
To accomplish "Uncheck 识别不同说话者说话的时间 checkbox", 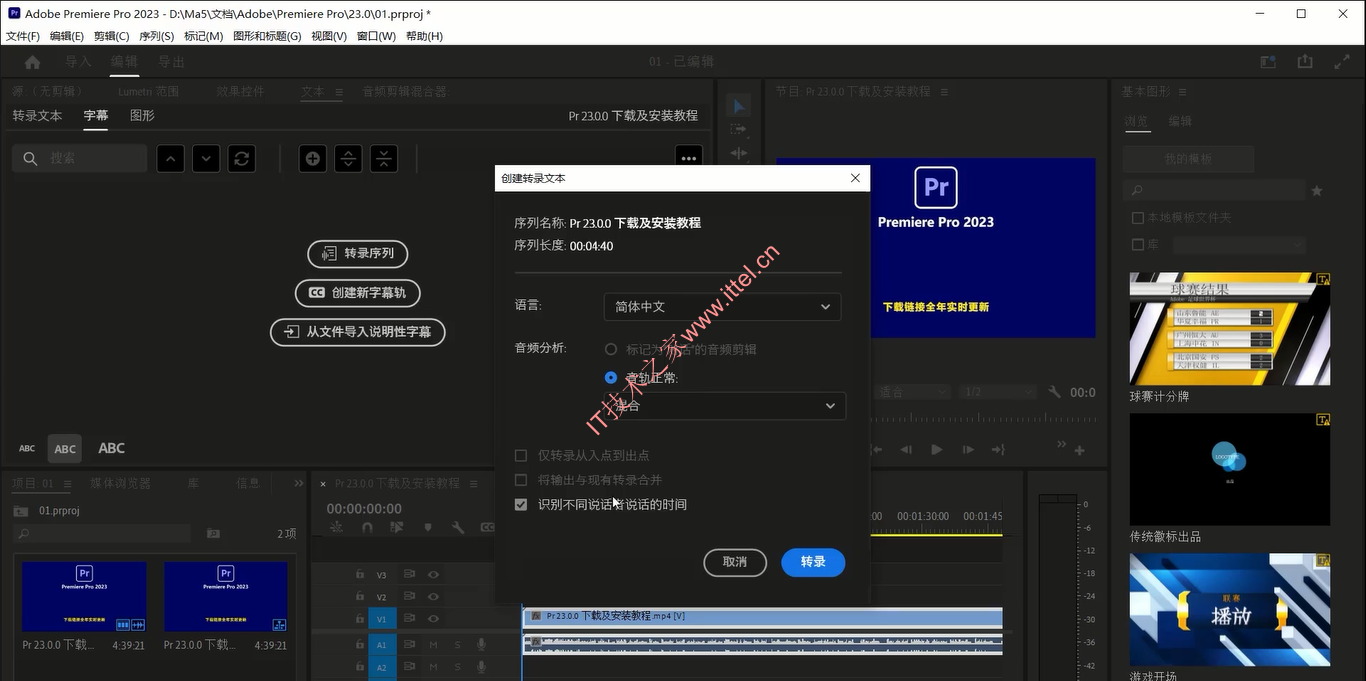I will click(521, 505).
